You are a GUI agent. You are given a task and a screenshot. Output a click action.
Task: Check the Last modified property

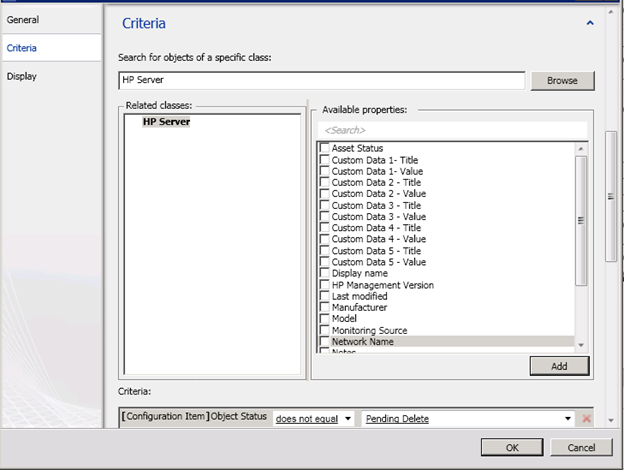point(325,297)
